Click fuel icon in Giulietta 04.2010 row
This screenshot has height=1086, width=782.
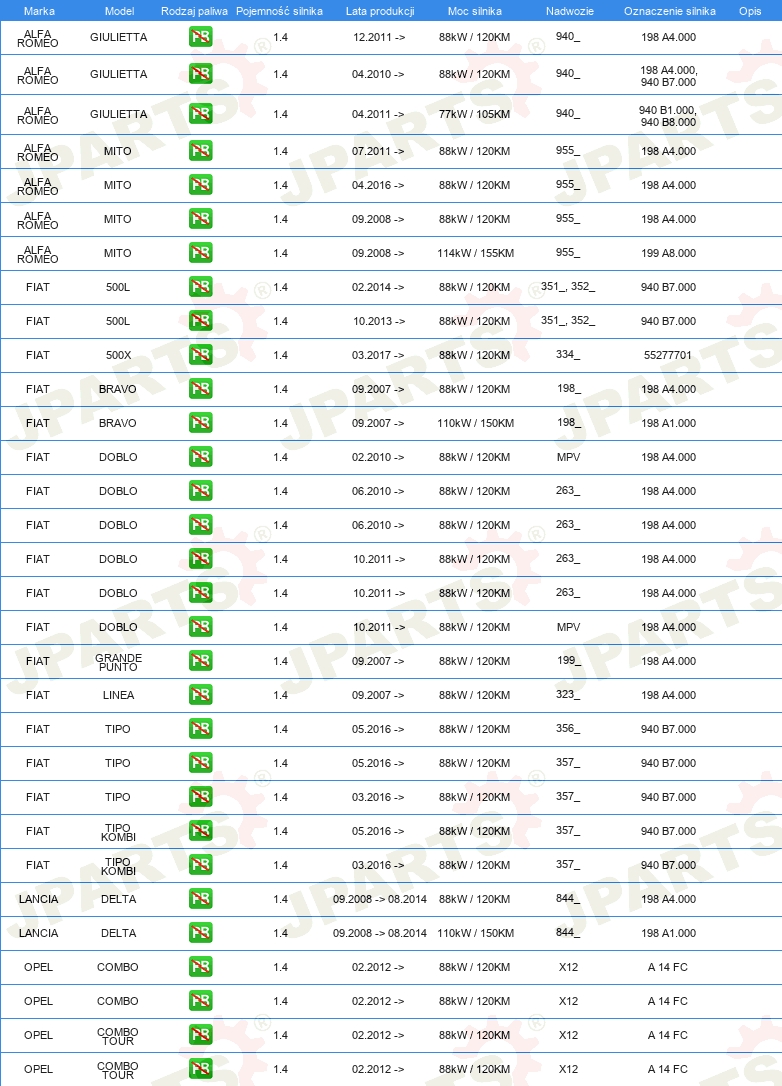click(200, 73)
